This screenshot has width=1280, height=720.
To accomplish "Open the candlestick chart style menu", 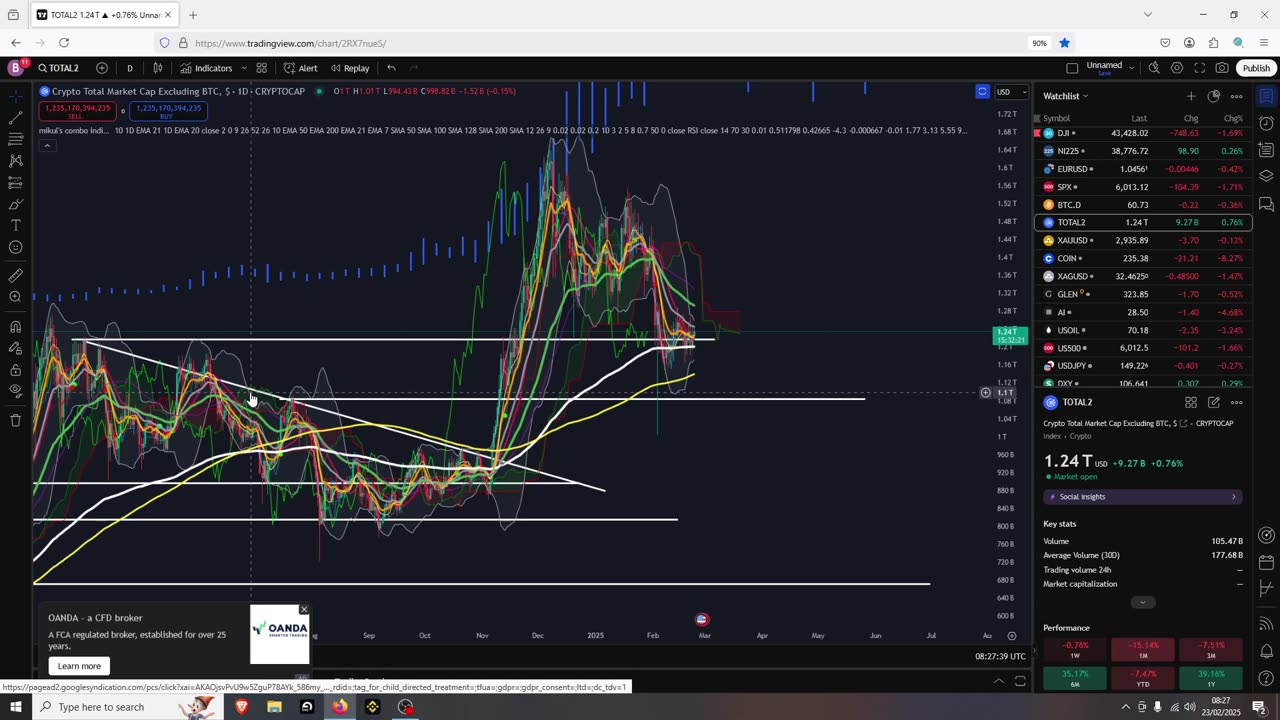I will [x=158, y=68].
